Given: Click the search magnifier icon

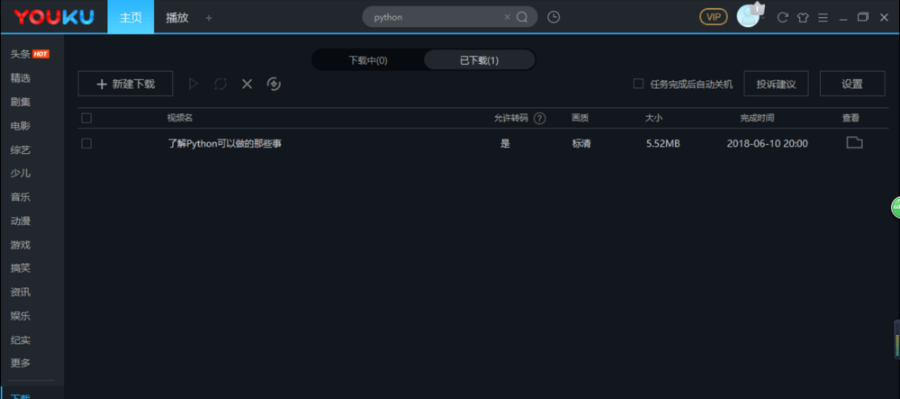Looking at the screenshot, I should [522, 17].
